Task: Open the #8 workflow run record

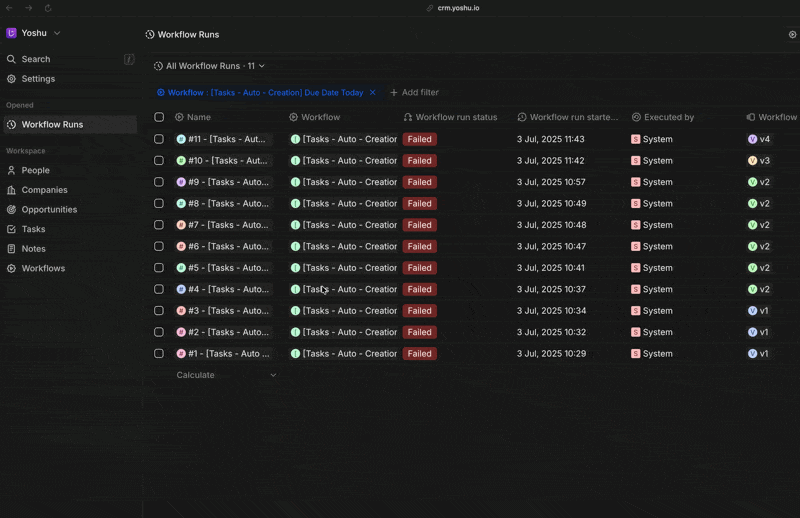Action: click(x=228, y=204)
